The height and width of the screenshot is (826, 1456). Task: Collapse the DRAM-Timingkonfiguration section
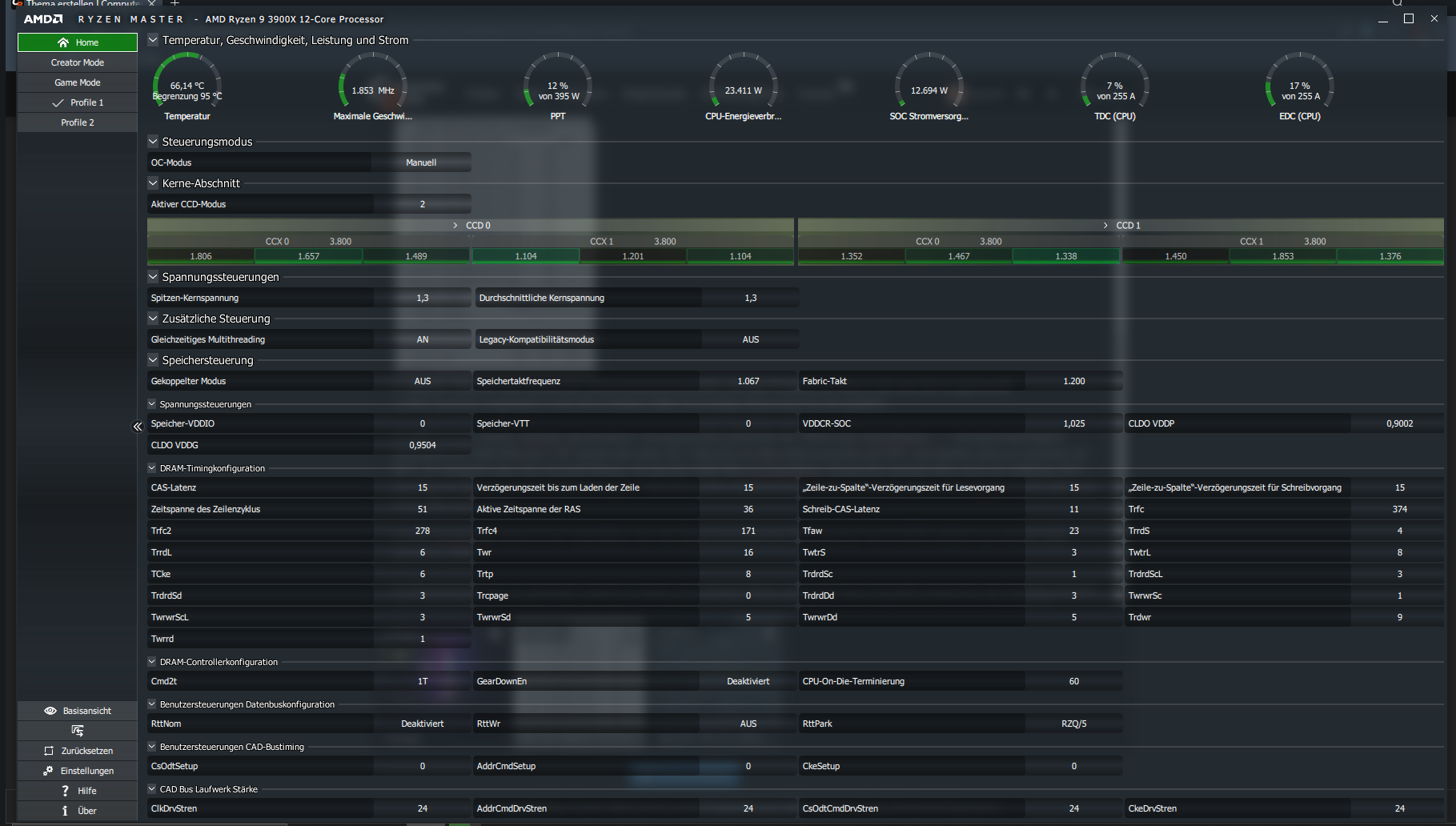click(x=152, y=468)
